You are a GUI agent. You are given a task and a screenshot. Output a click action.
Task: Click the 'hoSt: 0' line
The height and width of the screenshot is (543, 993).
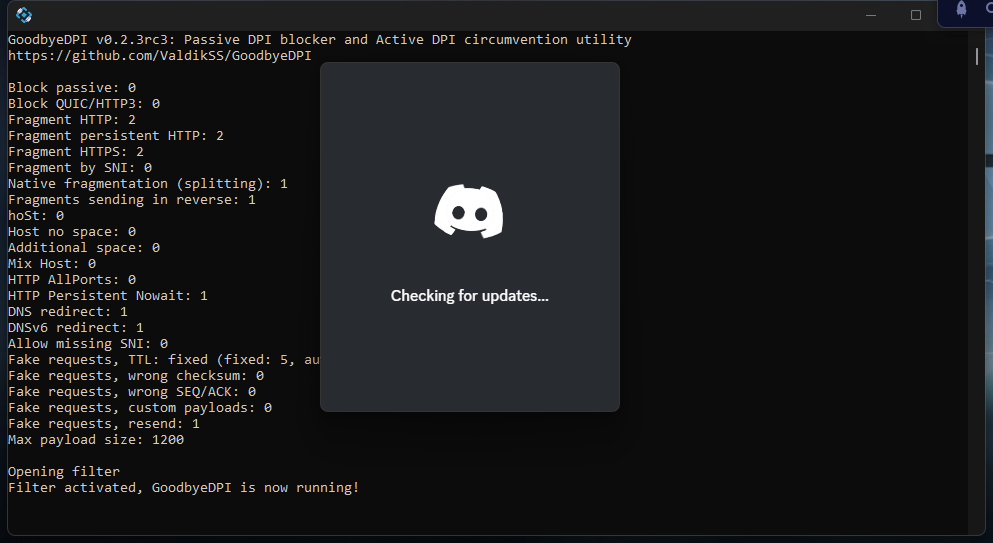coord(36,215)
